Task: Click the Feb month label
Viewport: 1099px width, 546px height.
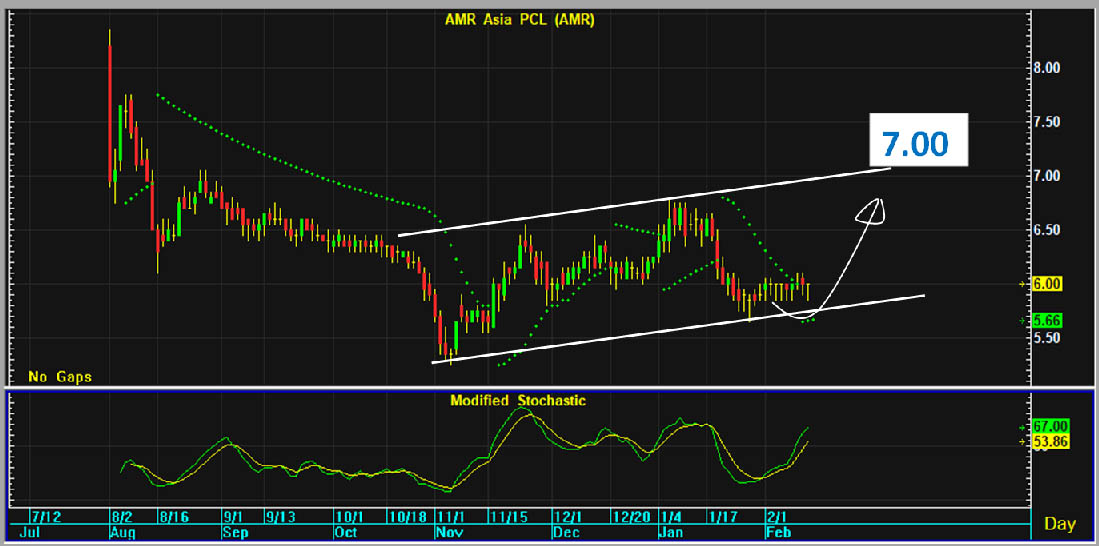Action: click(x=777, y=532)
